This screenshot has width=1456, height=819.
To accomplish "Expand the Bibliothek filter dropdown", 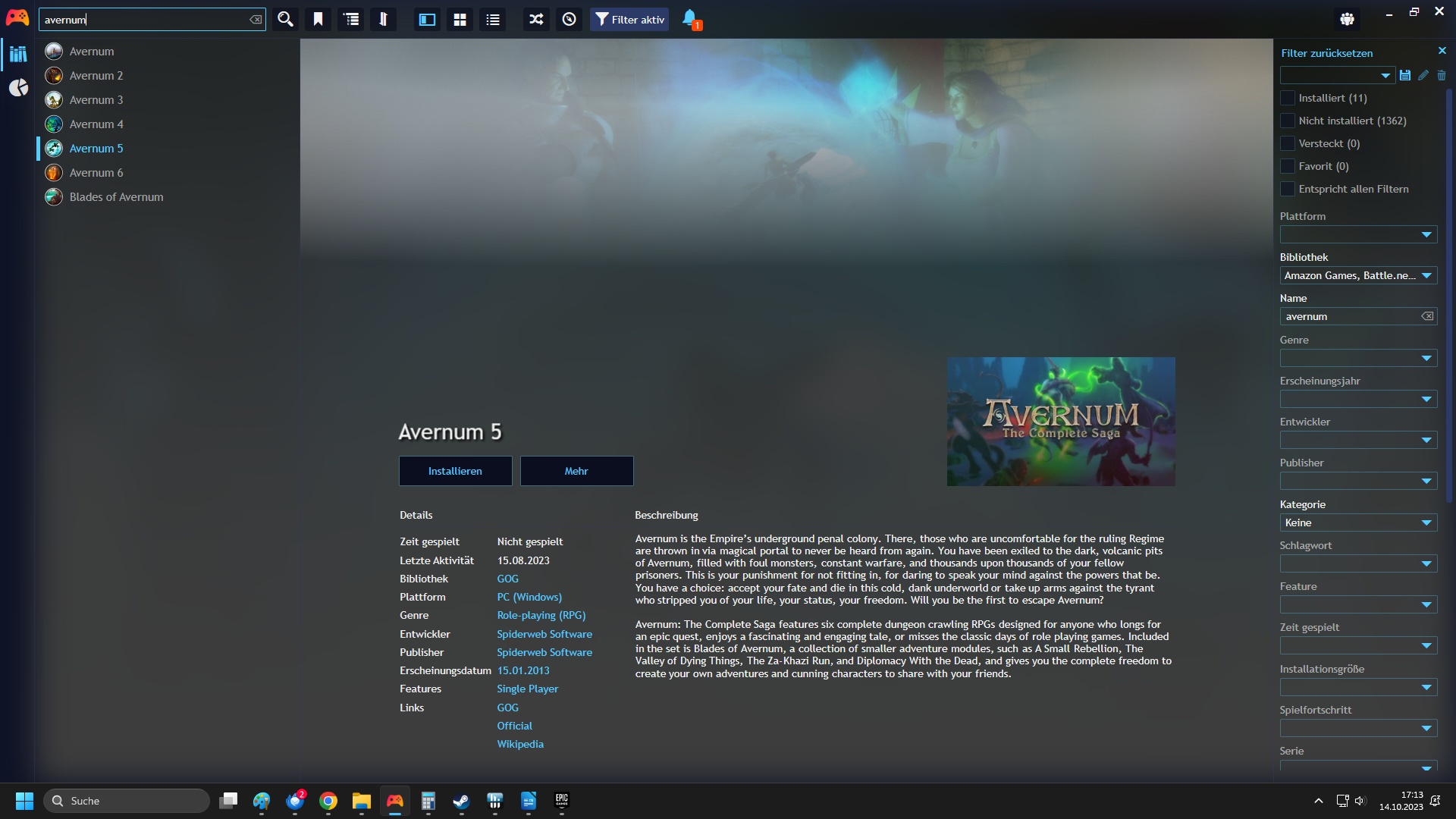I will pyautogui.click(x=1426, y=276).
